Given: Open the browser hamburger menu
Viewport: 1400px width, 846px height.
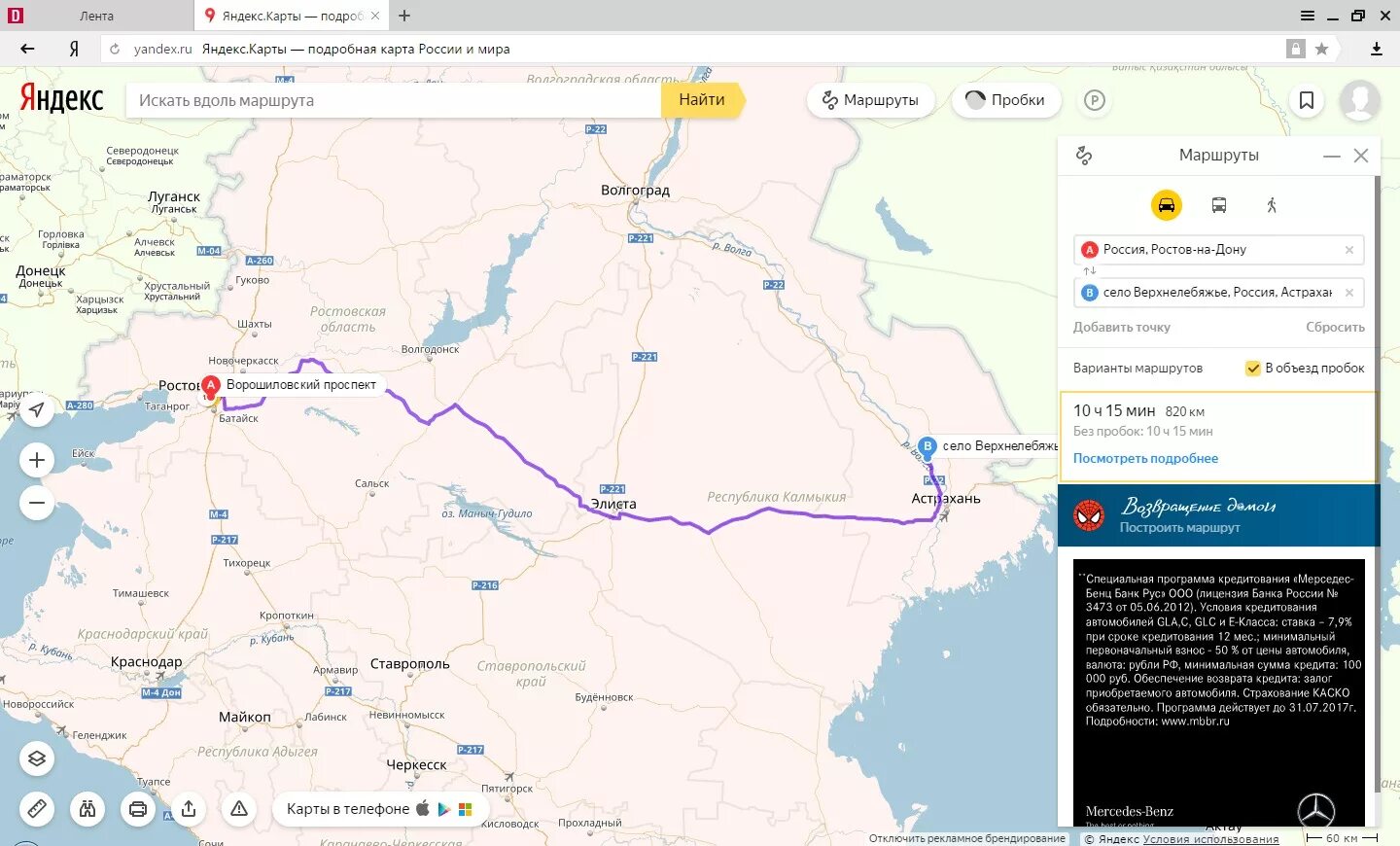Looking at the screenshot, I should (1308, 16).
